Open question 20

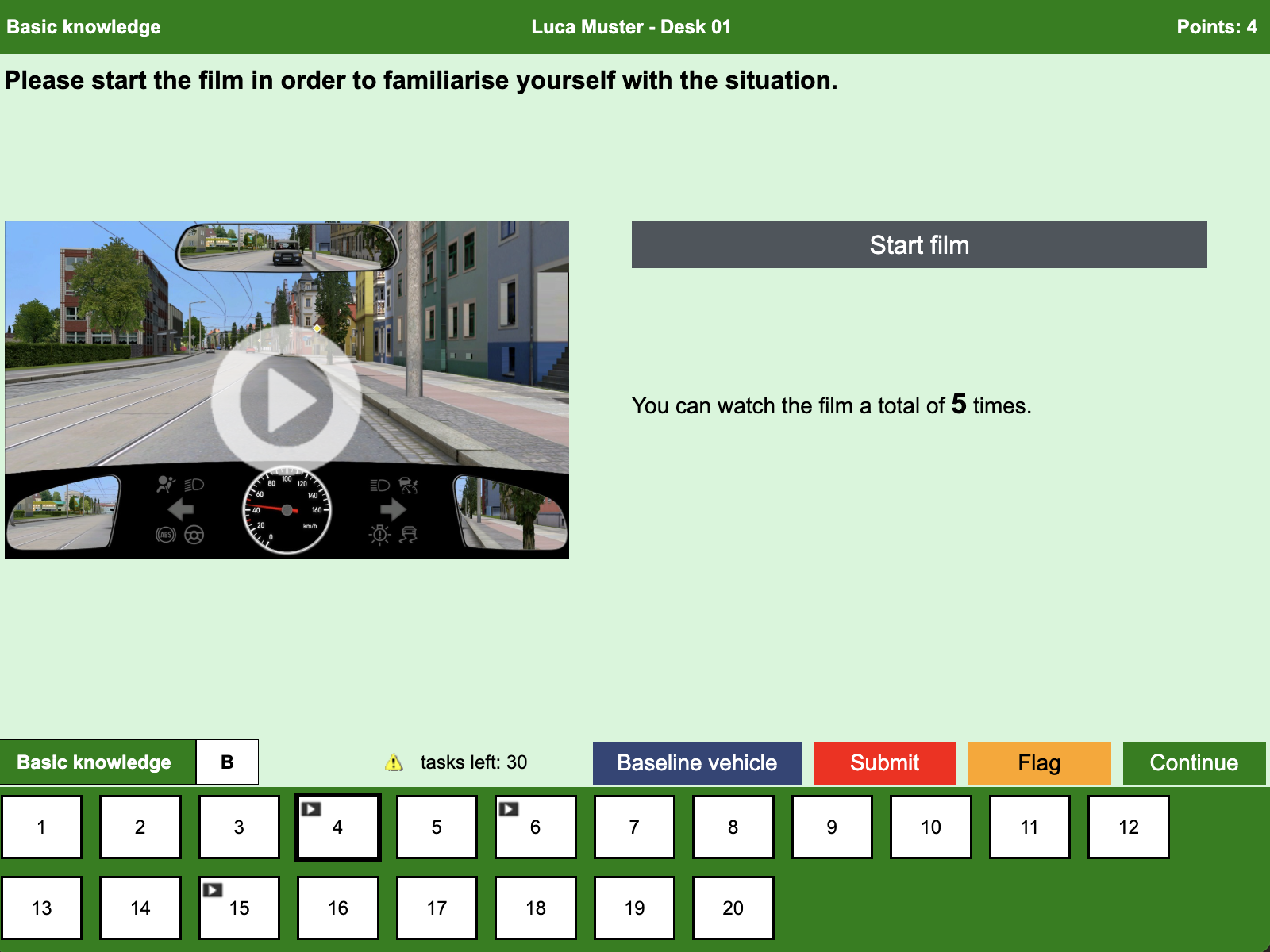tap(733, 908)
